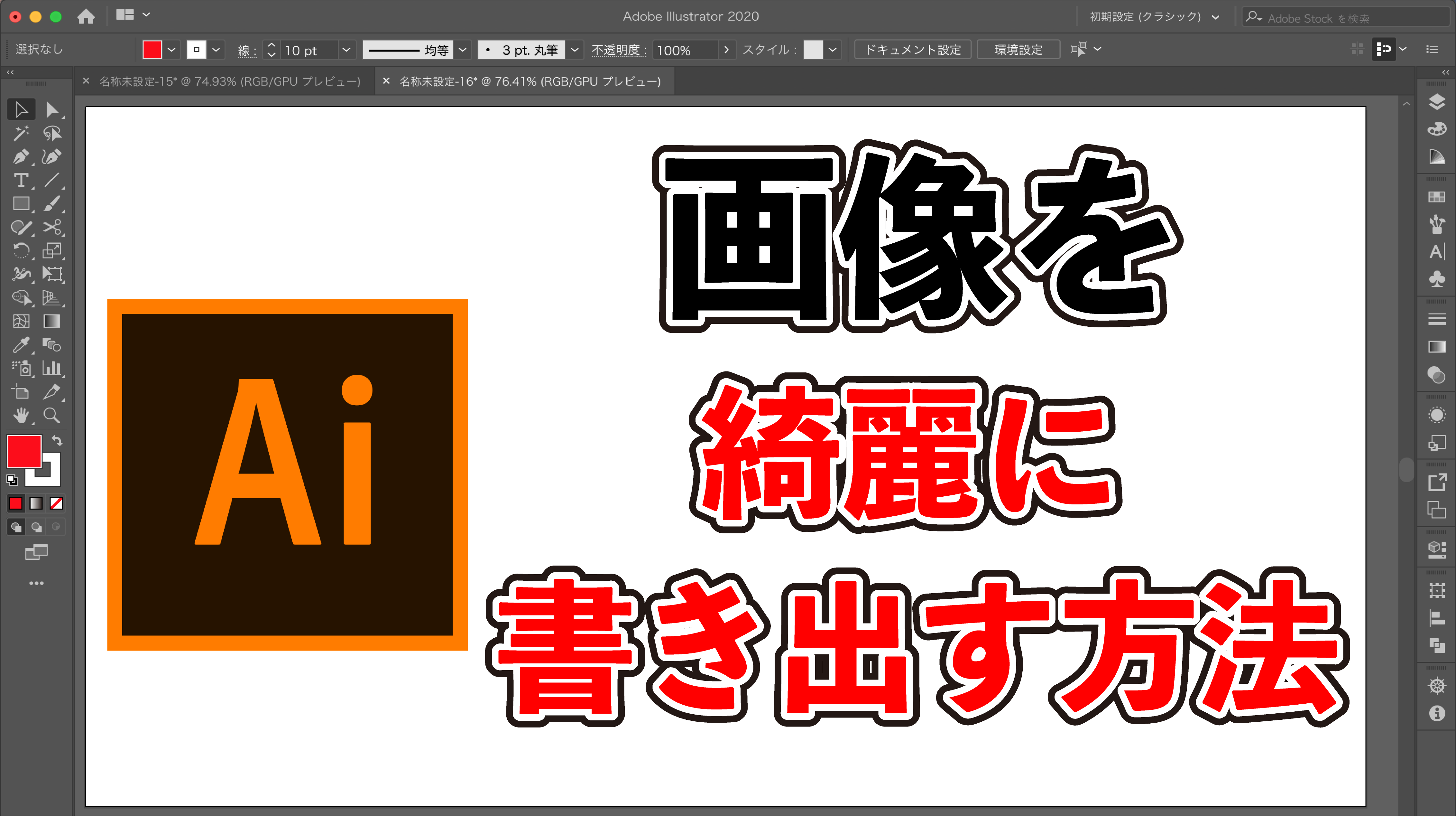Click the 環境設定 button
1456x816 pixels.
point(1018,50)
